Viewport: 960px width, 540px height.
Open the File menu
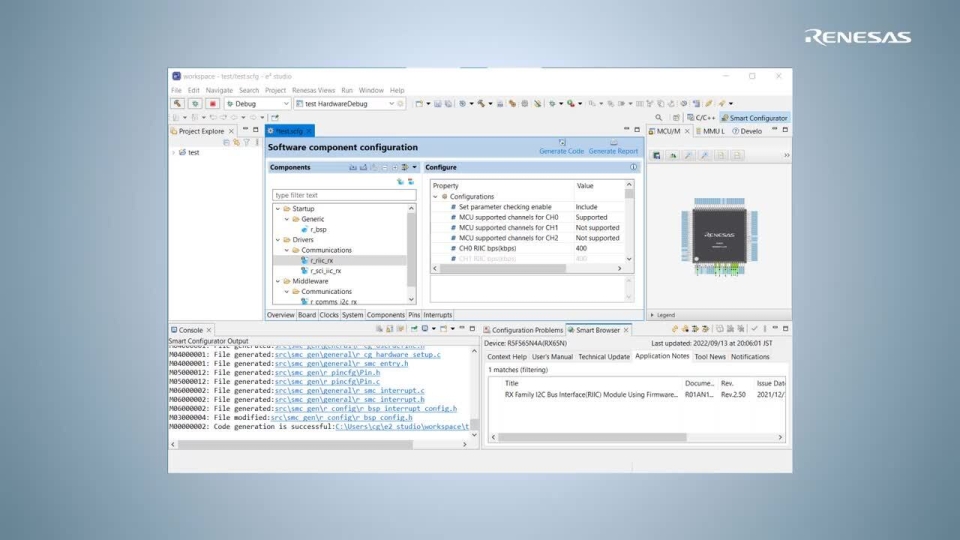tap(176, 90)
